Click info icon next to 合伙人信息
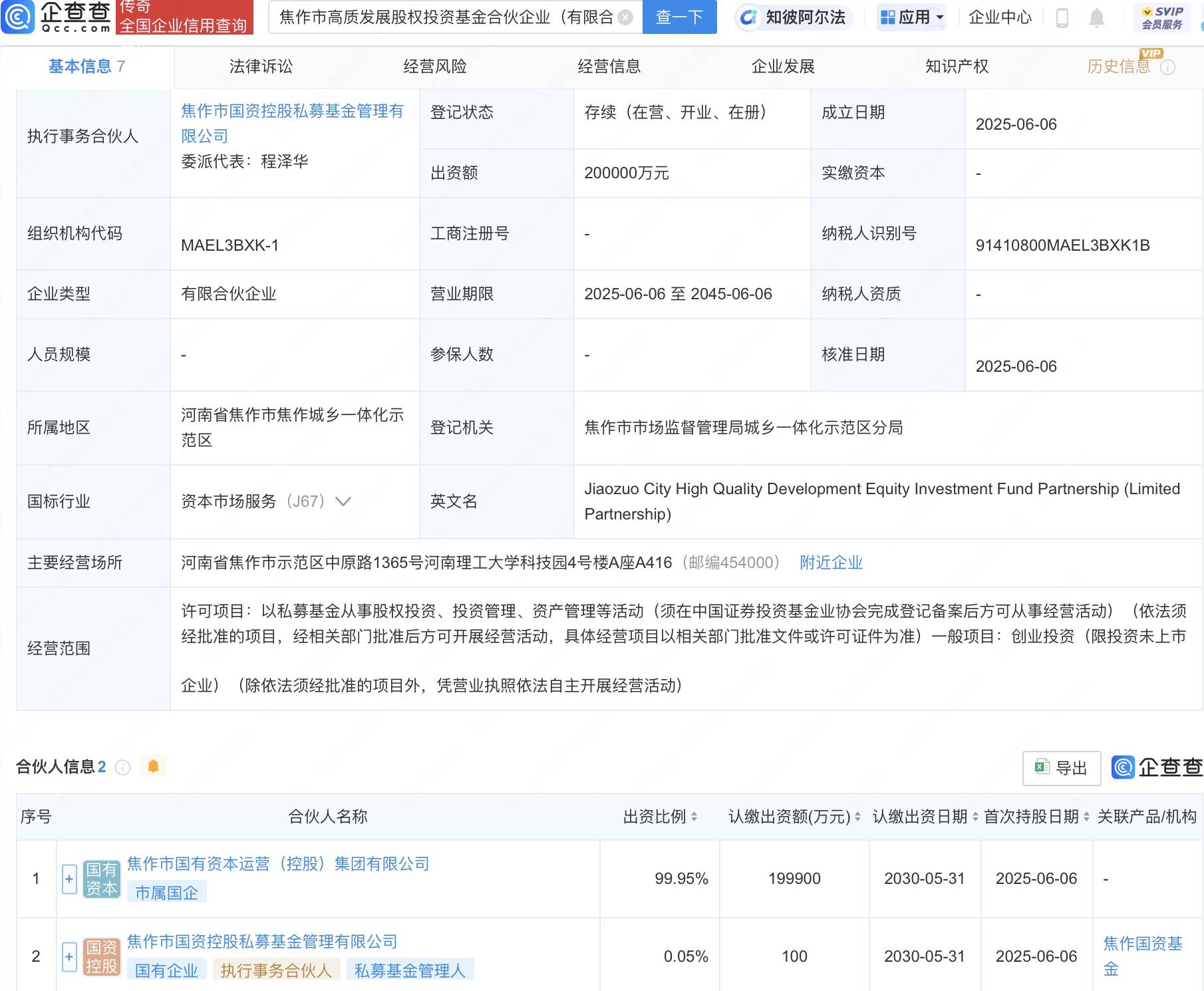Image resolution: width=1204 pixels, height=991 pixels. pyautogui.click(x=122, y=768)
